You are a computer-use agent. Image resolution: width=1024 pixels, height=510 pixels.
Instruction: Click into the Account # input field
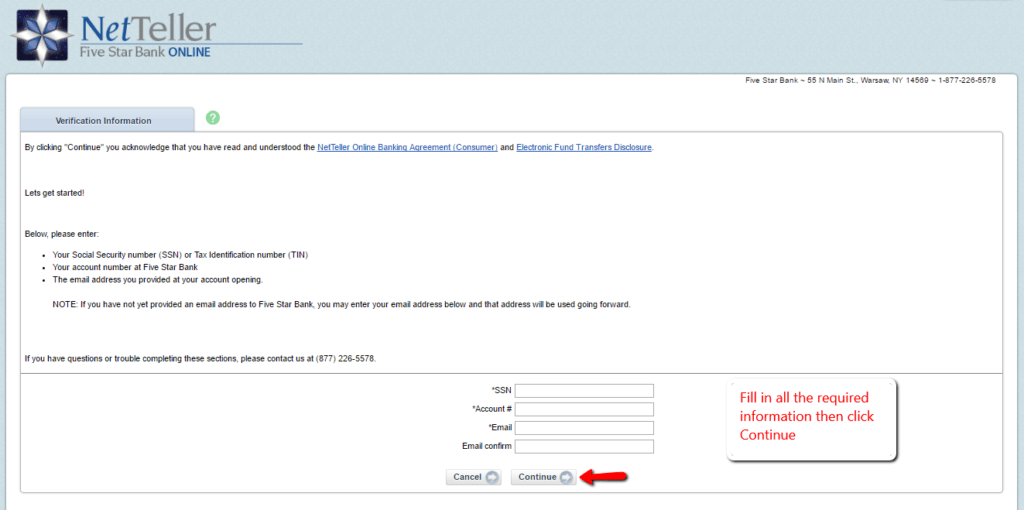[584, 409]
